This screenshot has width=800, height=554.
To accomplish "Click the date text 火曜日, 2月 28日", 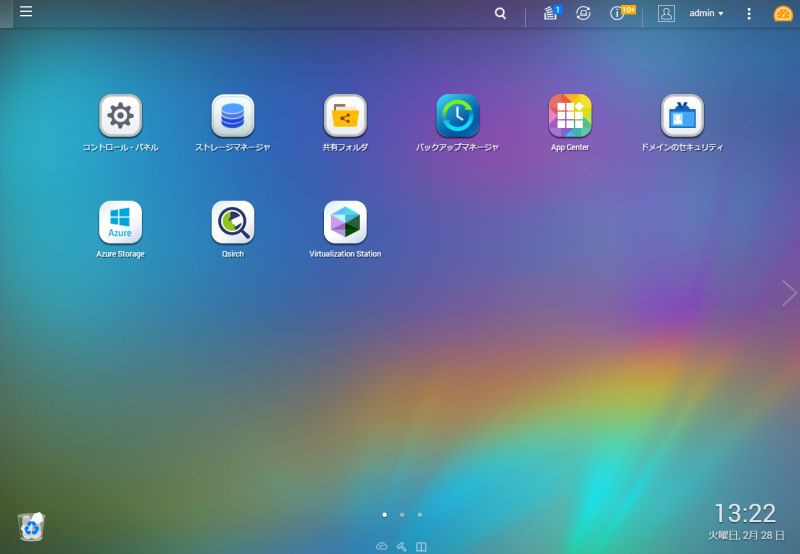I will click(746, 535).
